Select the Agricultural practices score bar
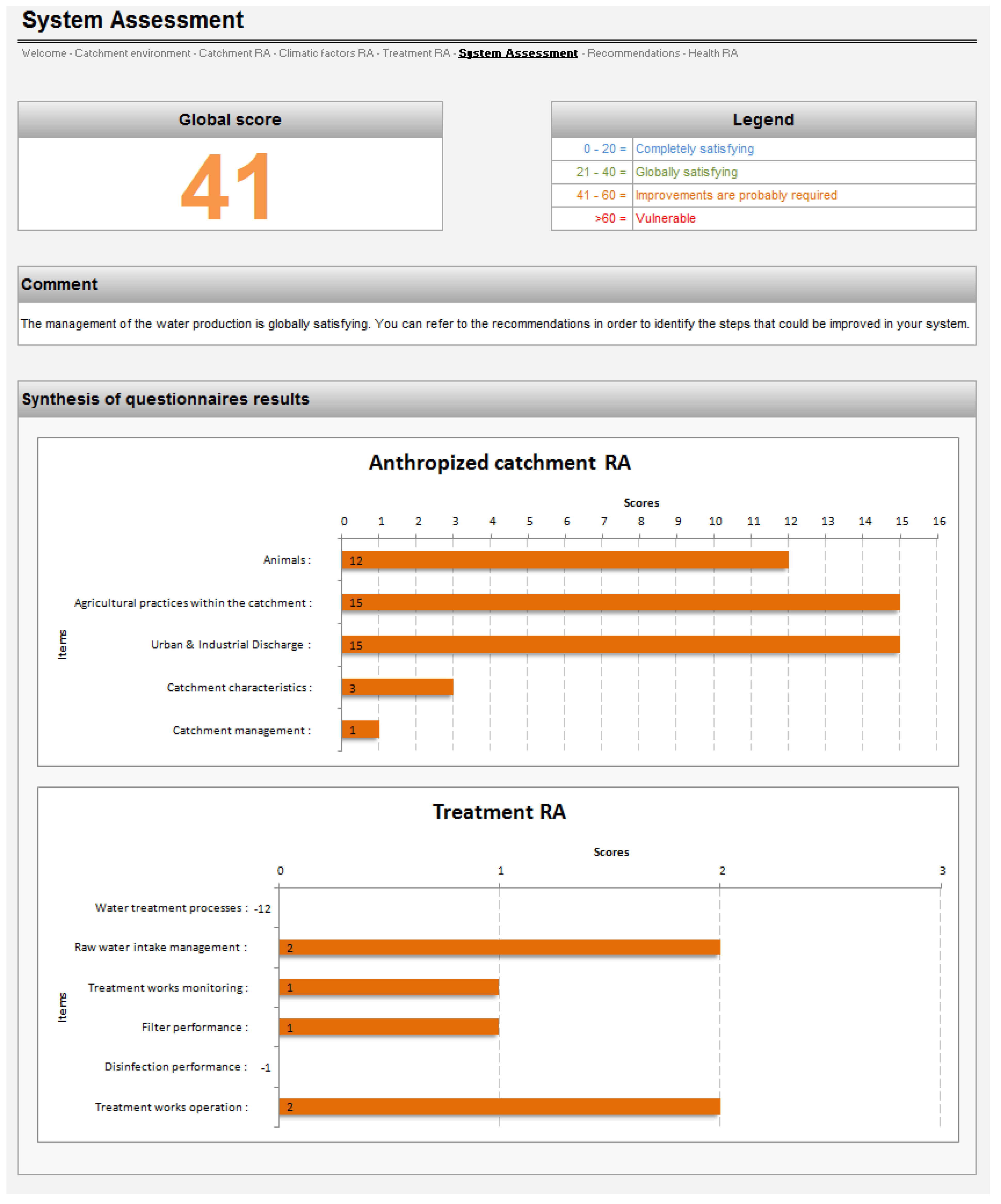Image resolution: width=1001 pixels, height=1204 pixels. click(621, 603)
